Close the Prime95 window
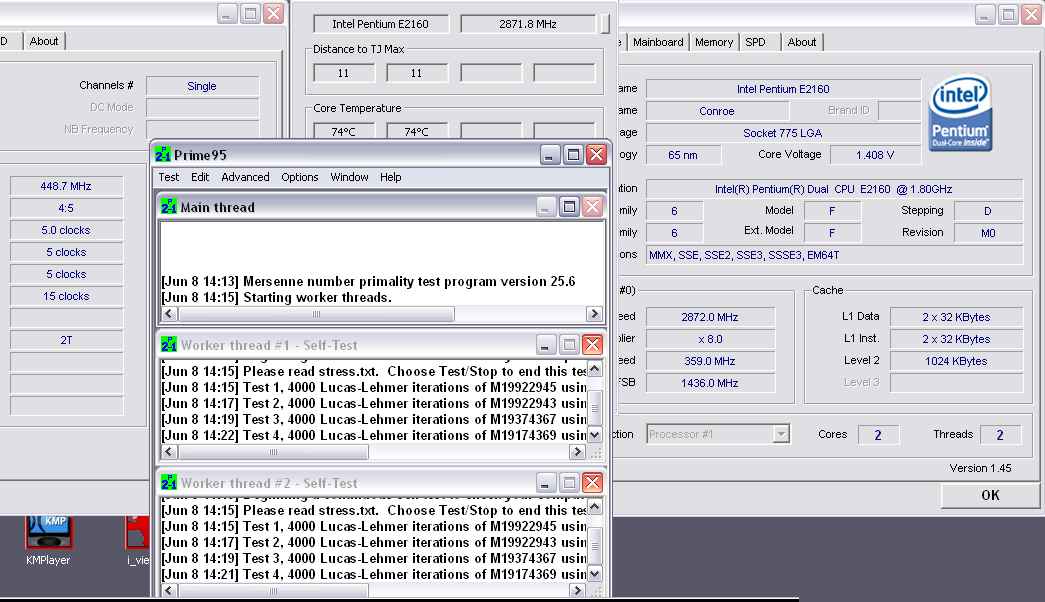The height and width of the screenshot is (602, 1045). coord(596,155)
